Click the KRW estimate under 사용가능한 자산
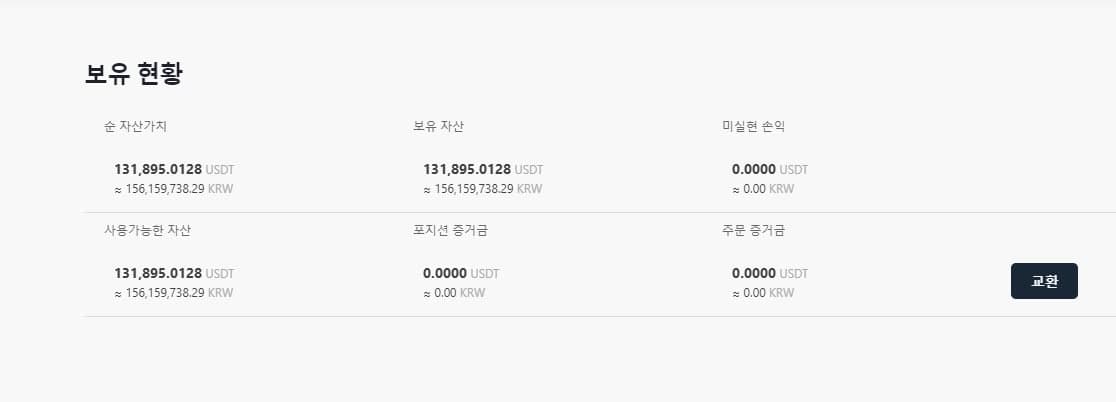Image resolution: width=1116 pixels, height=402 pixels. 174,293
